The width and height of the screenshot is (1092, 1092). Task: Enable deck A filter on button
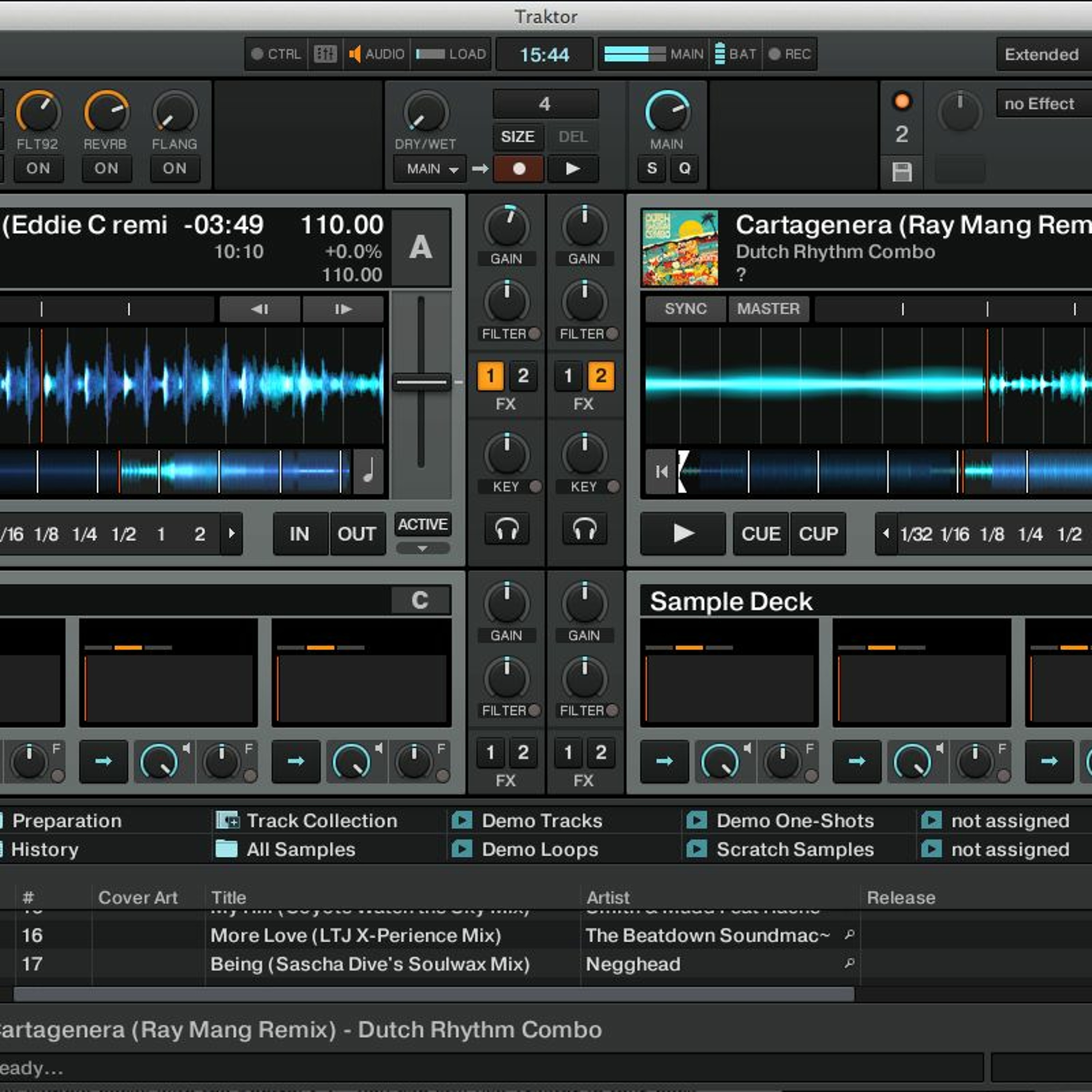[x=534, y=333]
